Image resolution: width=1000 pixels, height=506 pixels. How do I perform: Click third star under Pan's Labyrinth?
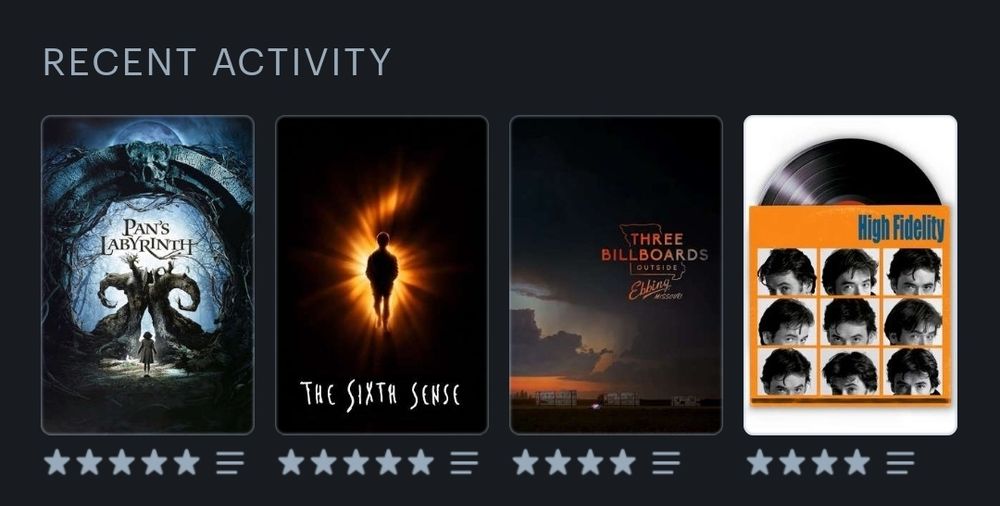[121, 462]
